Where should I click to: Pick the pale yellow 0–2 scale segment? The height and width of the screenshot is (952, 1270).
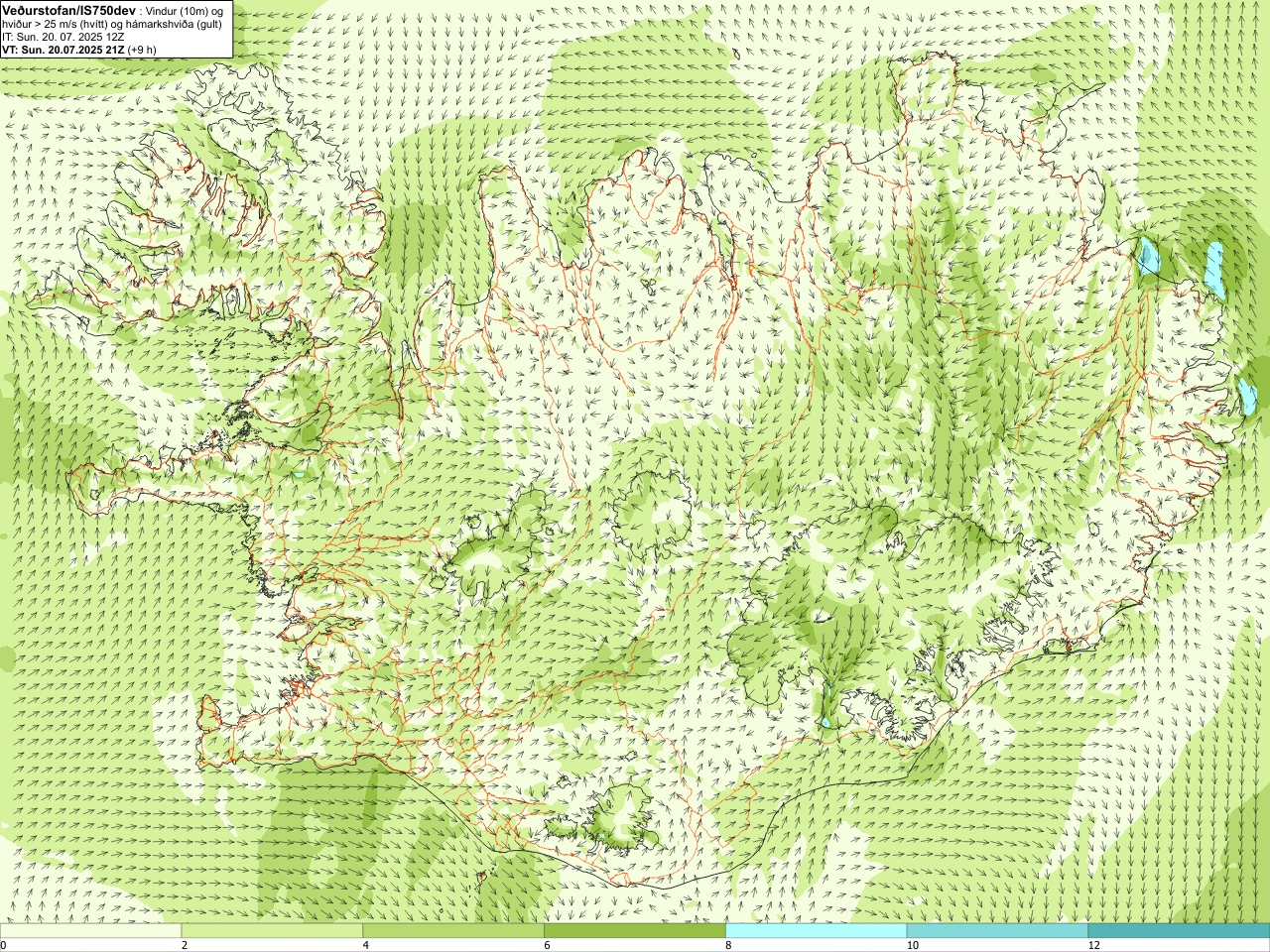tap(90, 931)
